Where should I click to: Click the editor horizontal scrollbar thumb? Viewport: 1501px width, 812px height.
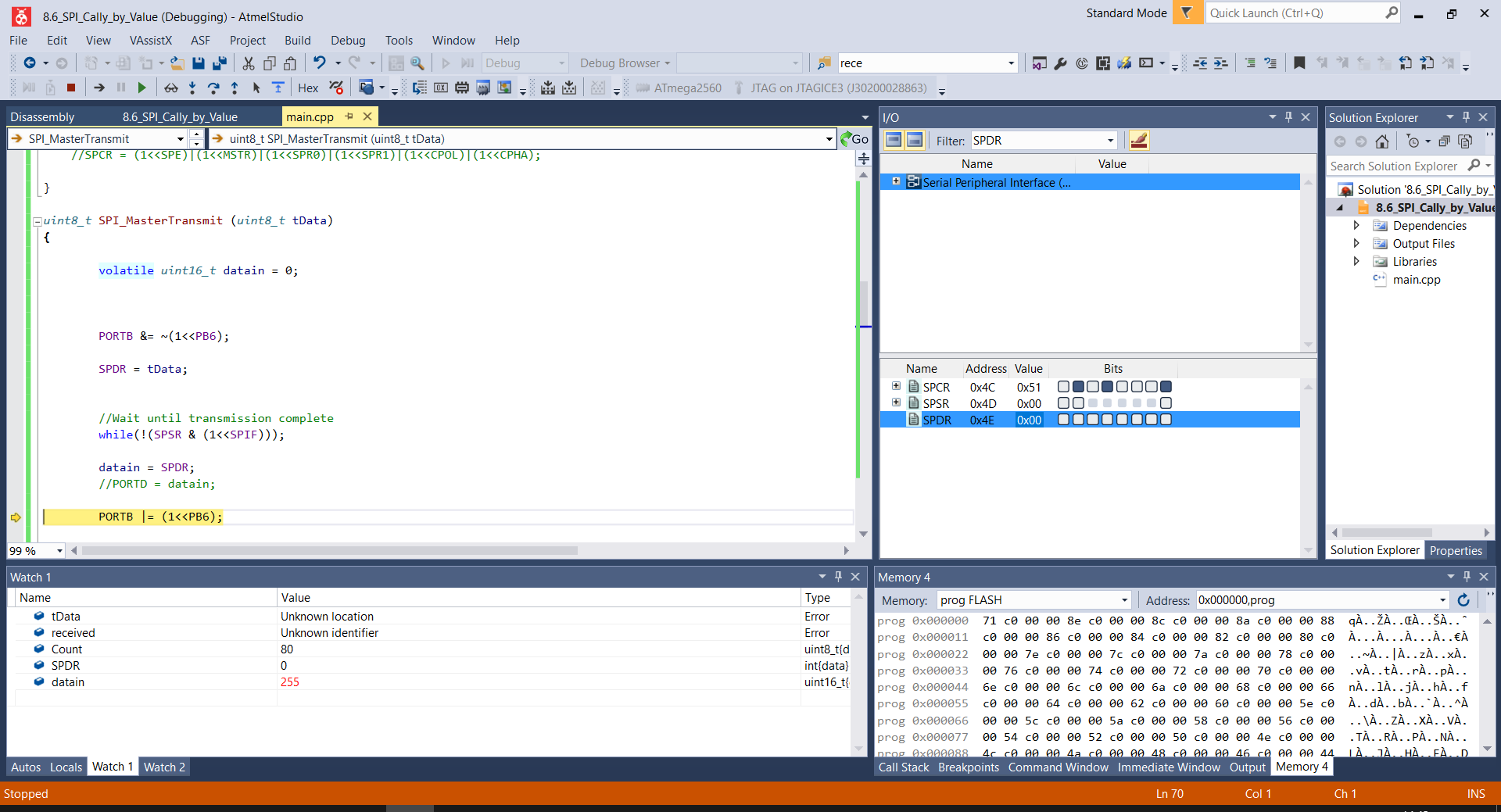click(x=330, y=551)
